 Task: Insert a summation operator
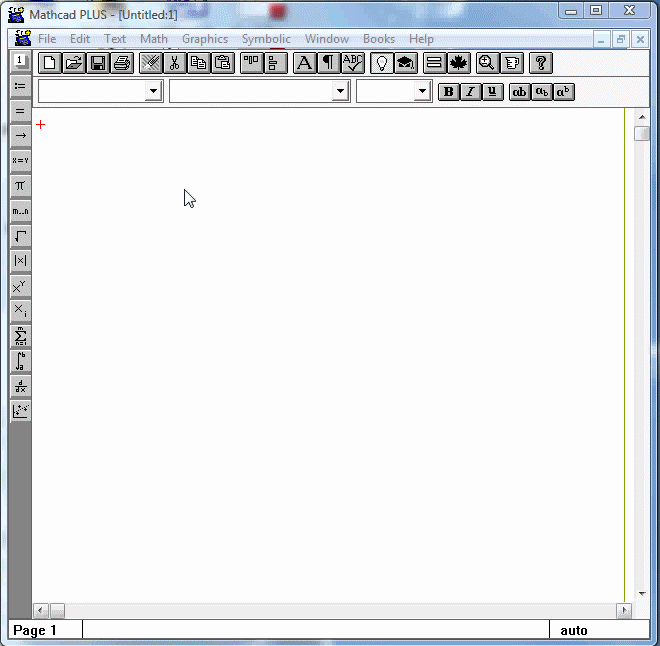[20, 336]
